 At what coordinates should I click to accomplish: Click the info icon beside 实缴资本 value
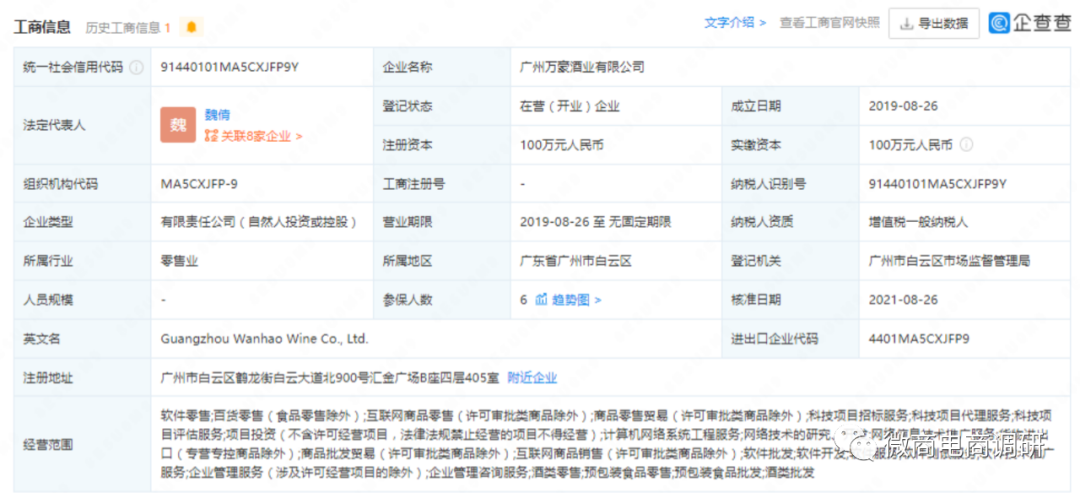(x=966, y=145)
